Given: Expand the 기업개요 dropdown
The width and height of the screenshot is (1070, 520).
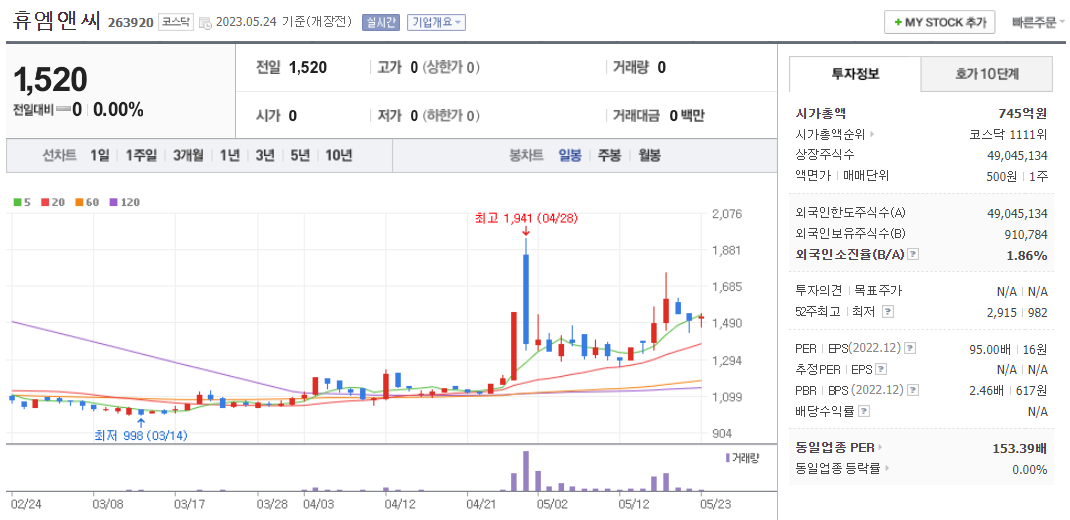Looking at the screenshot, I should pyautogui.click(x=436, y=22).
